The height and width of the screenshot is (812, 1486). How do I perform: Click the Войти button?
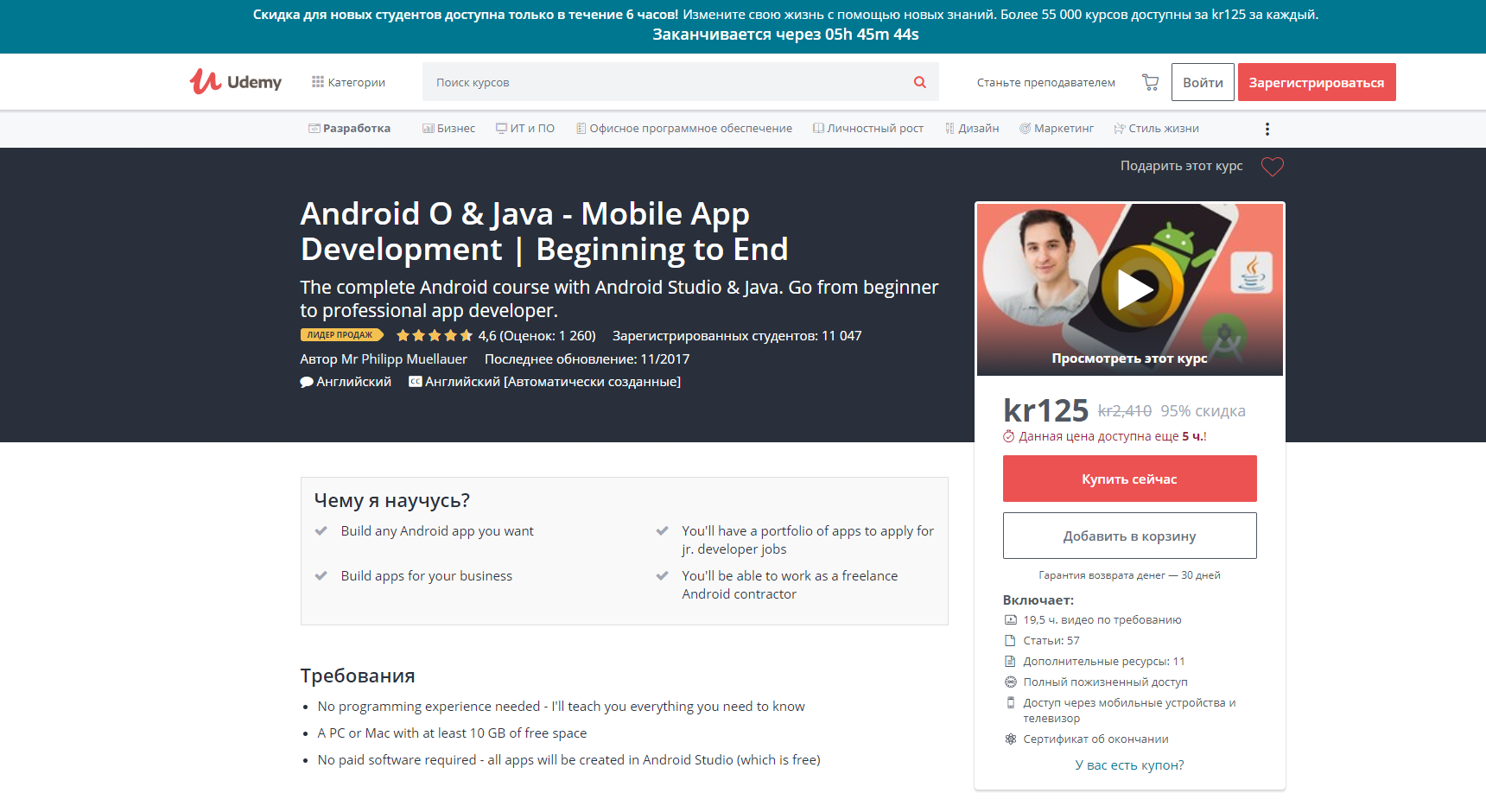pos(1203,82)
